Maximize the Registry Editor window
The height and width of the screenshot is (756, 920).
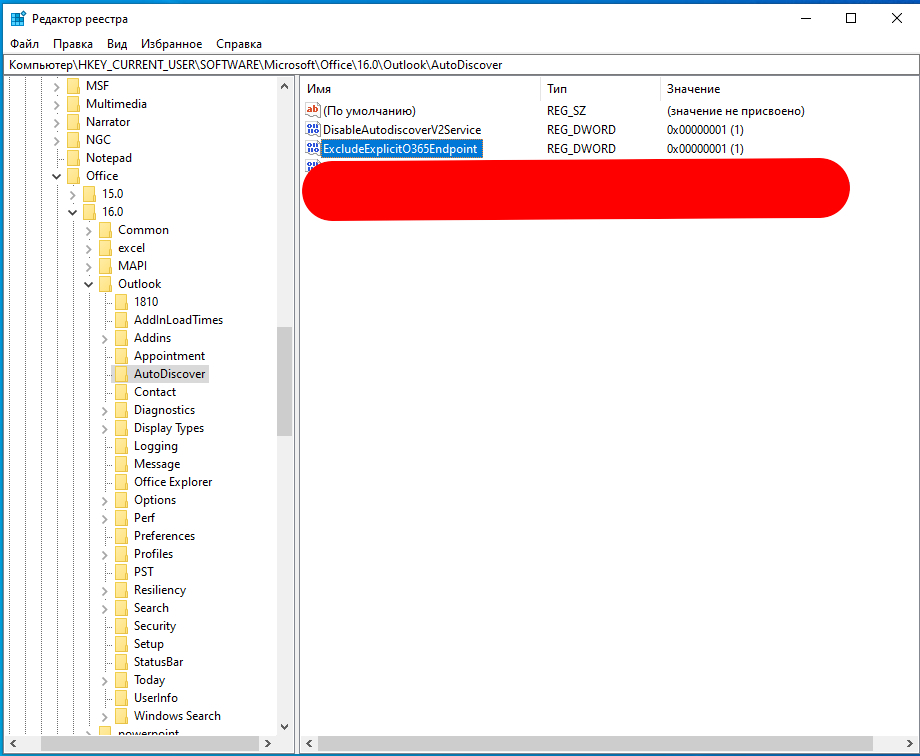click(851, 18)
